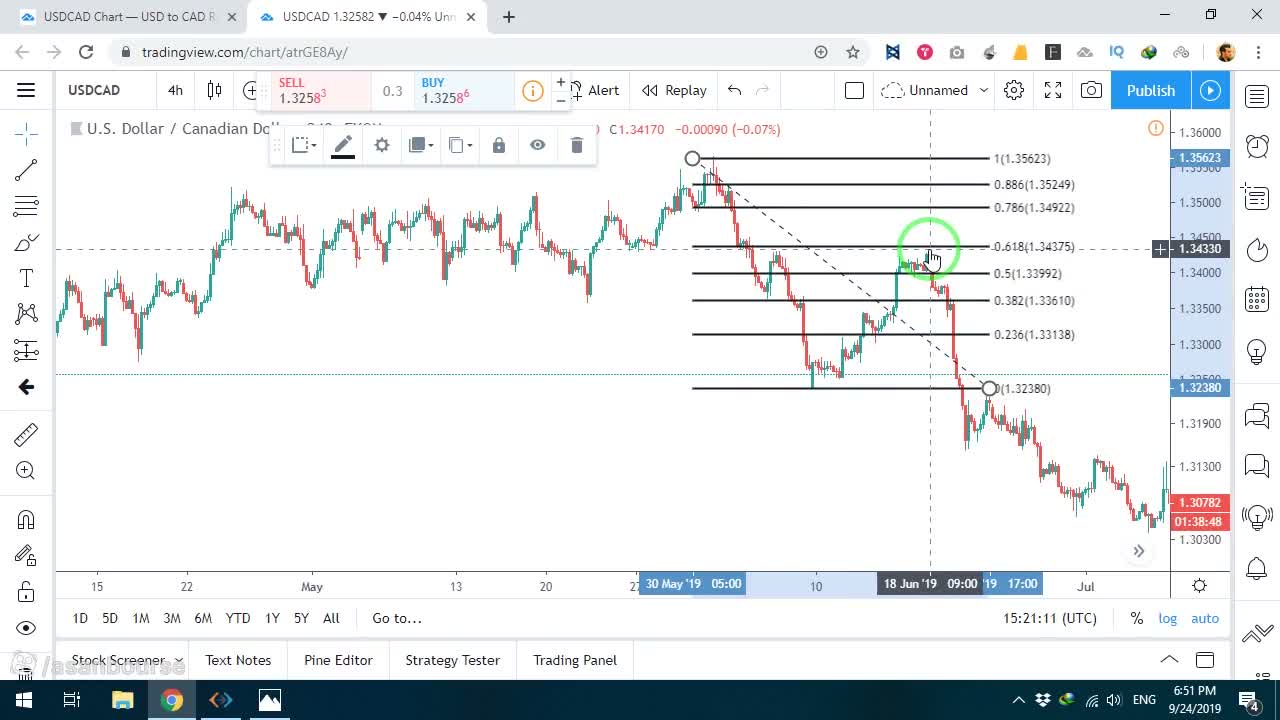The image size is (1280, 720).
Task: Select the trend line drawing tool
Action: tap(26, 170)
